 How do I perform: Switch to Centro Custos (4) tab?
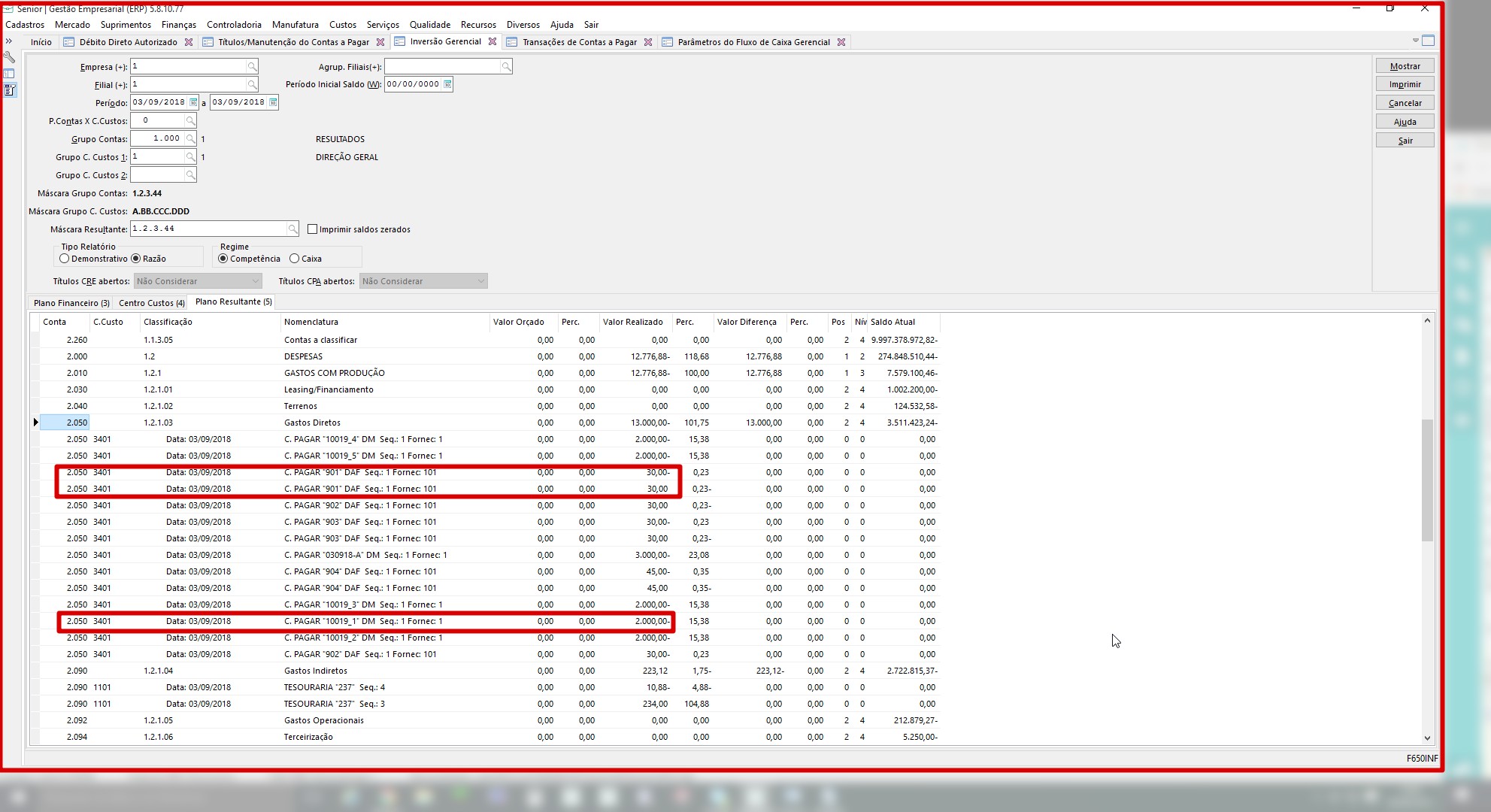151,303
